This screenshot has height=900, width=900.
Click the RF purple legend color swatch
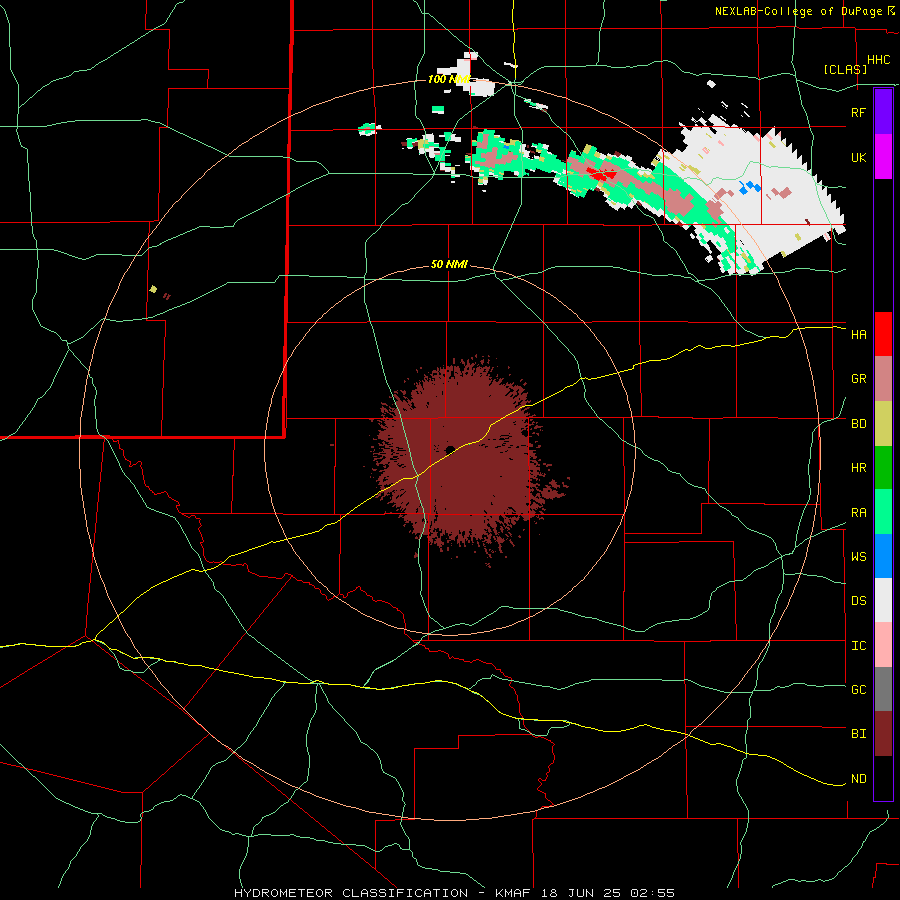(883, 112)
